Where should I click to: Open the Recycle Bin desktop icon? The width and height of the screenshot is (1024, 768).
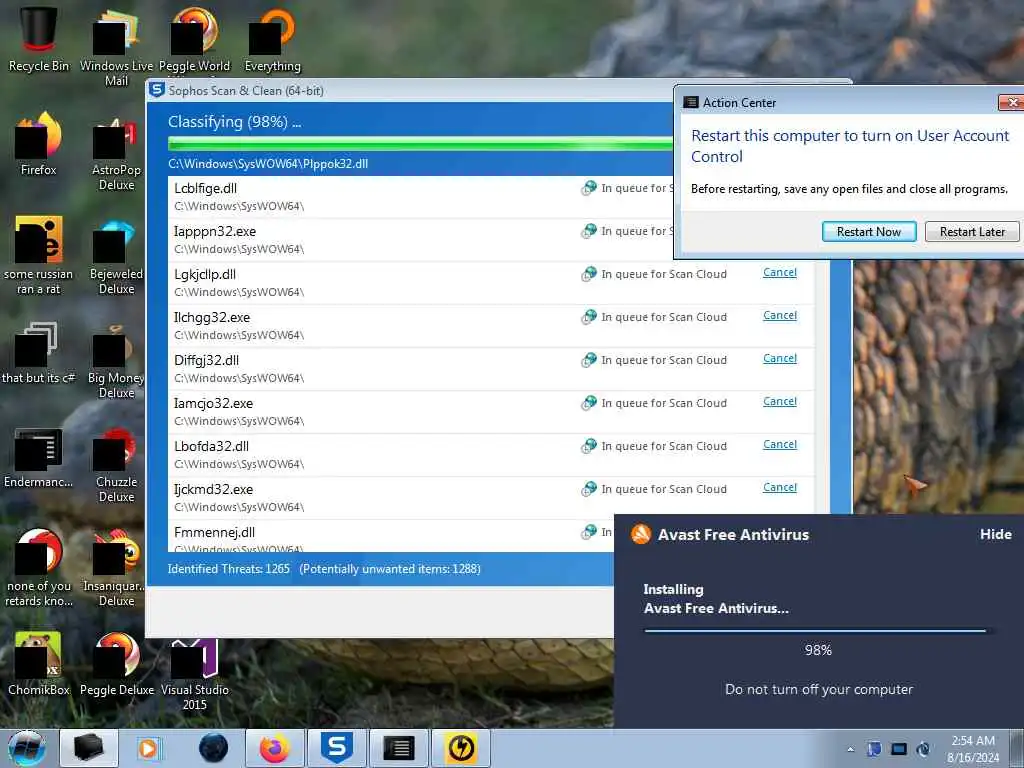coord(39,39)
